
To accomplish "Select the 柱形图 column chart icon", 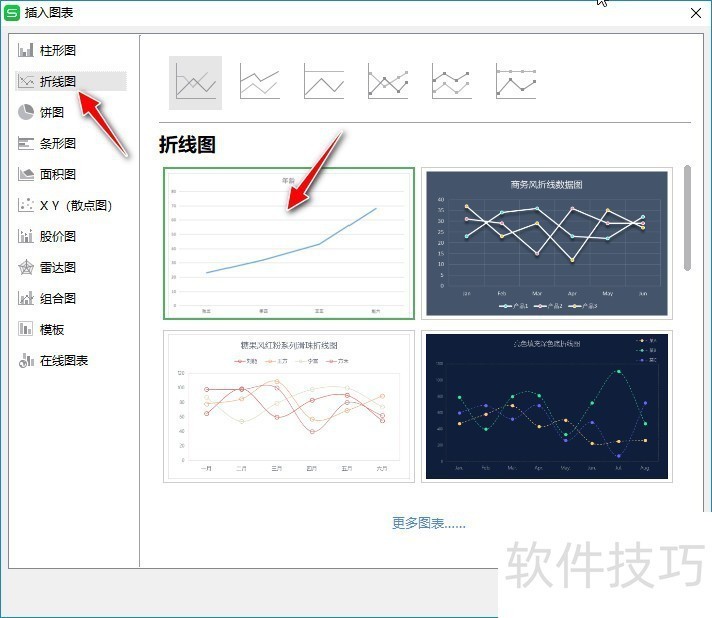I will 25,50.
